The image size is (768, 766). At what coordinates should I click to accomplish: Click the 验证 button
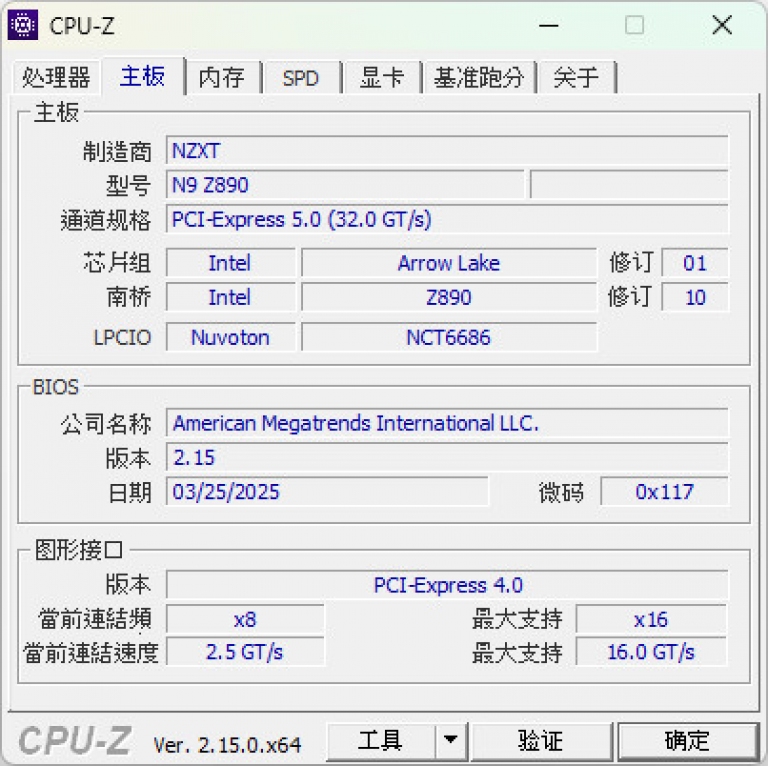(x=541, y=740)
